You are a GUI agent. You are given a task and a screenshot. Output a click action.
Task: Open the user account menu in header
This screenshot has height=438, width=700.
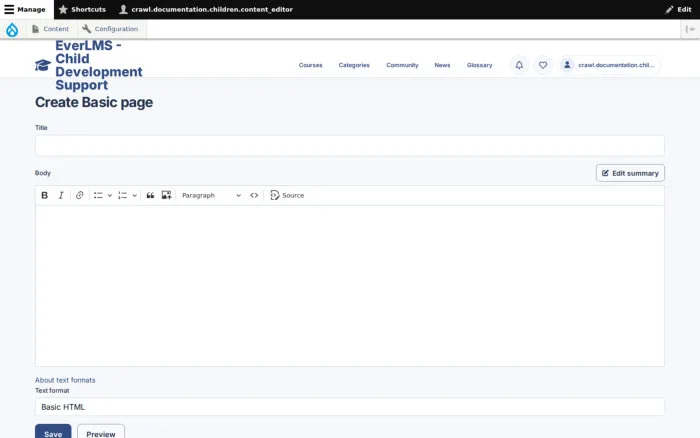click(609, 65)
